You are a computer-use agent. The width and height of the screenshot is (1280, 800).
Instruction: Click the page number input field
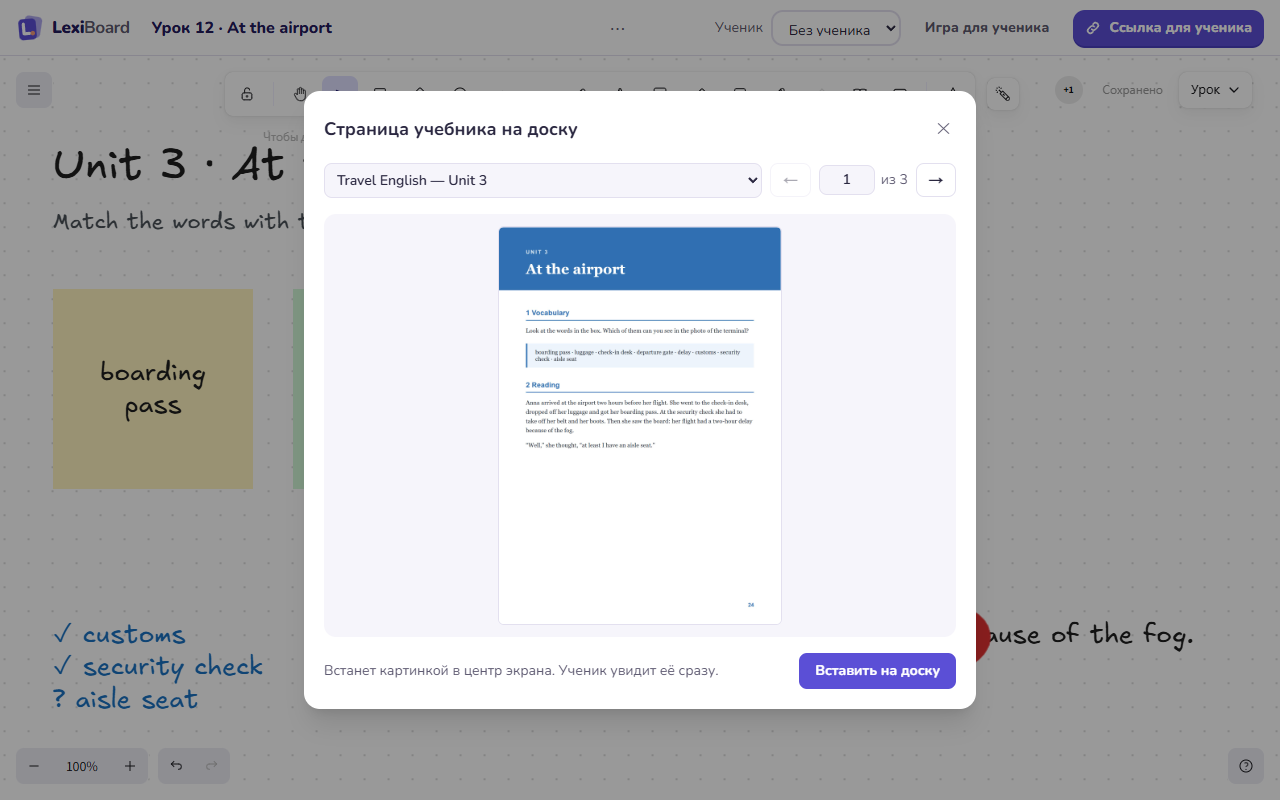coord(847,180)
